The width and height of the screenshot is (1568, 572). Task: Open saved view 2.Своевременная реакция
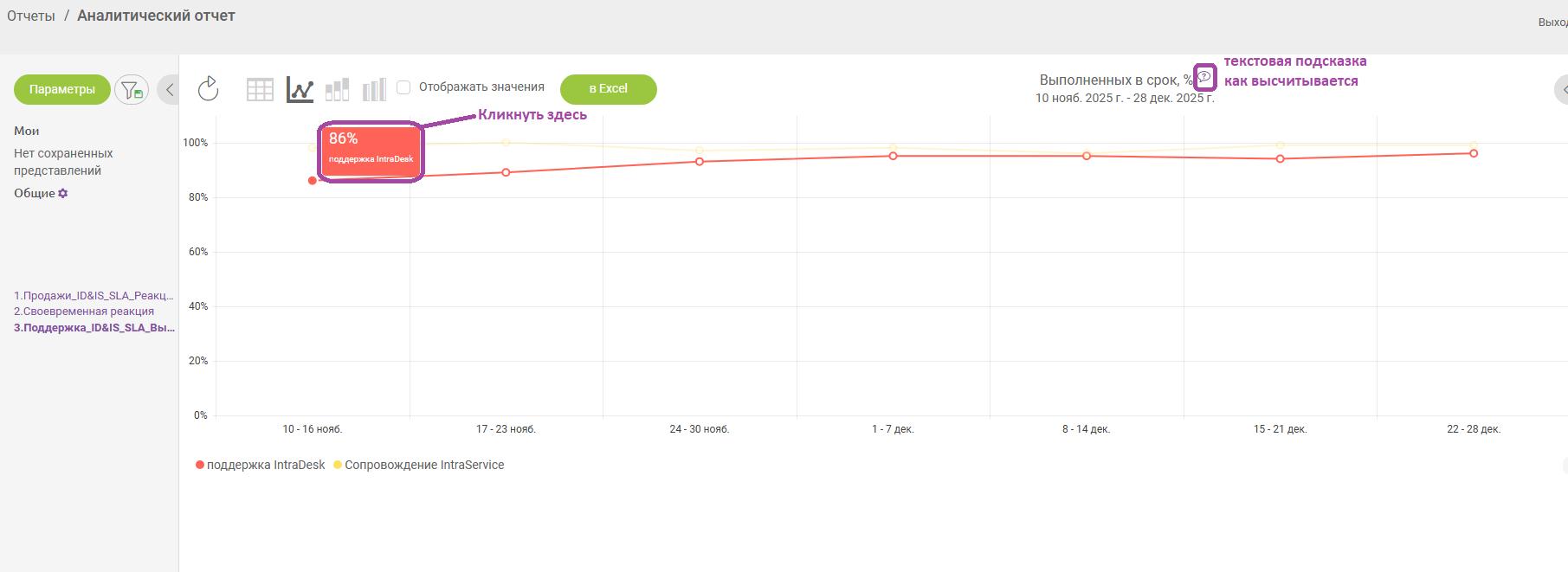[84, 312]
